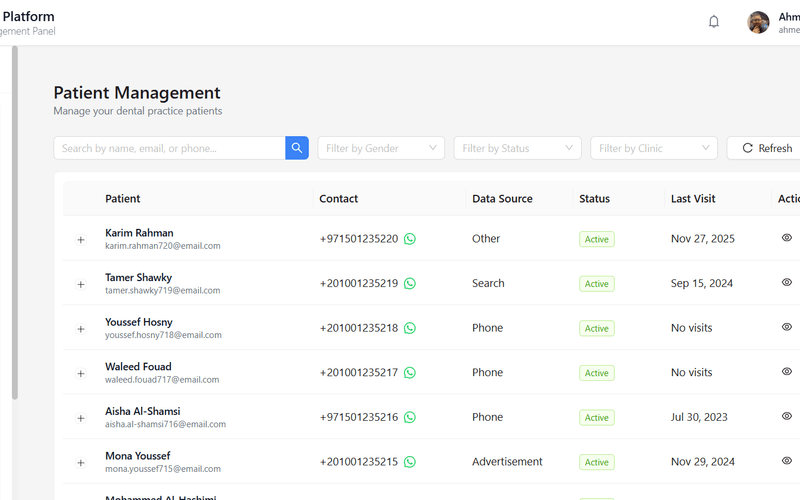Click the user avatar photo
The height and width of the screenshot is (500, 800).
coord(758,22)
